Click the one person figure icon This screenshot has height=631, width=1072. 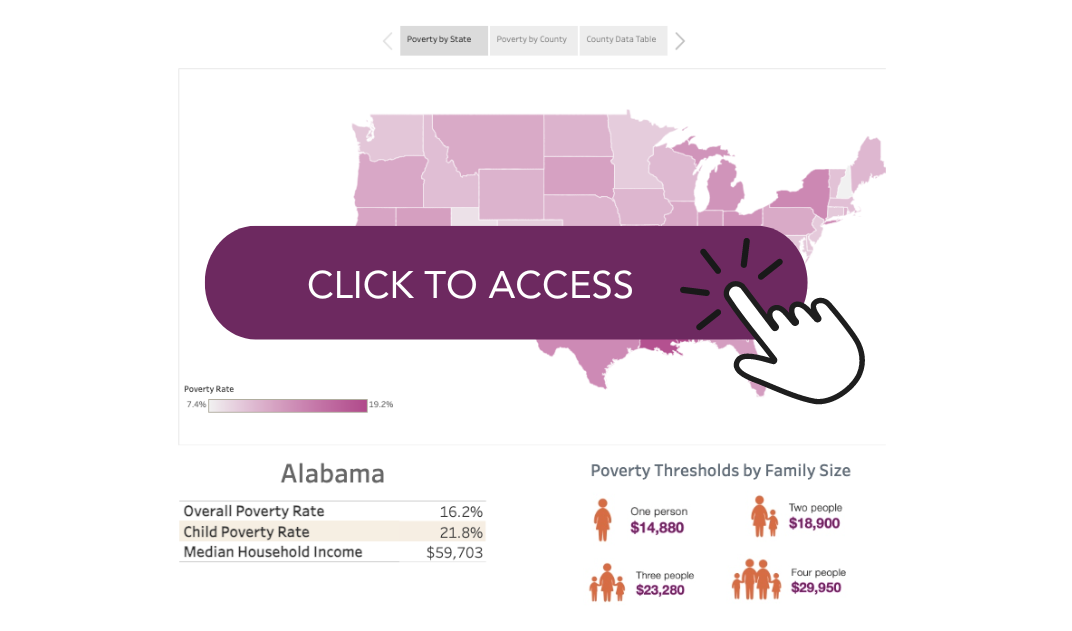pyautogui.click(x=603, y=519)
